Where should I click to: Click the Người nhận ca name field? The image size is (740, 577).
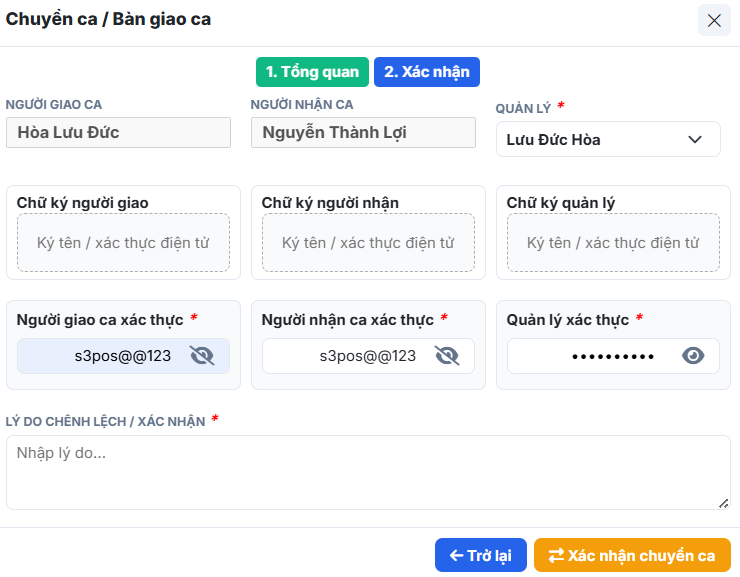click(x=363, y=133)
